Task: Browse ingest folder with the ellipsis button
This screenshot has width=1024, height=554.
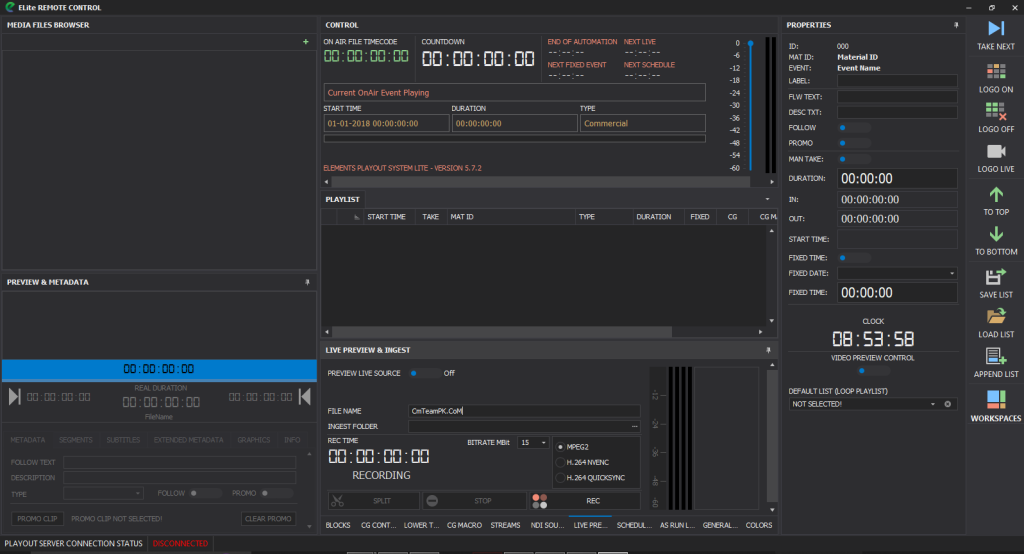Action: point(634,427)
